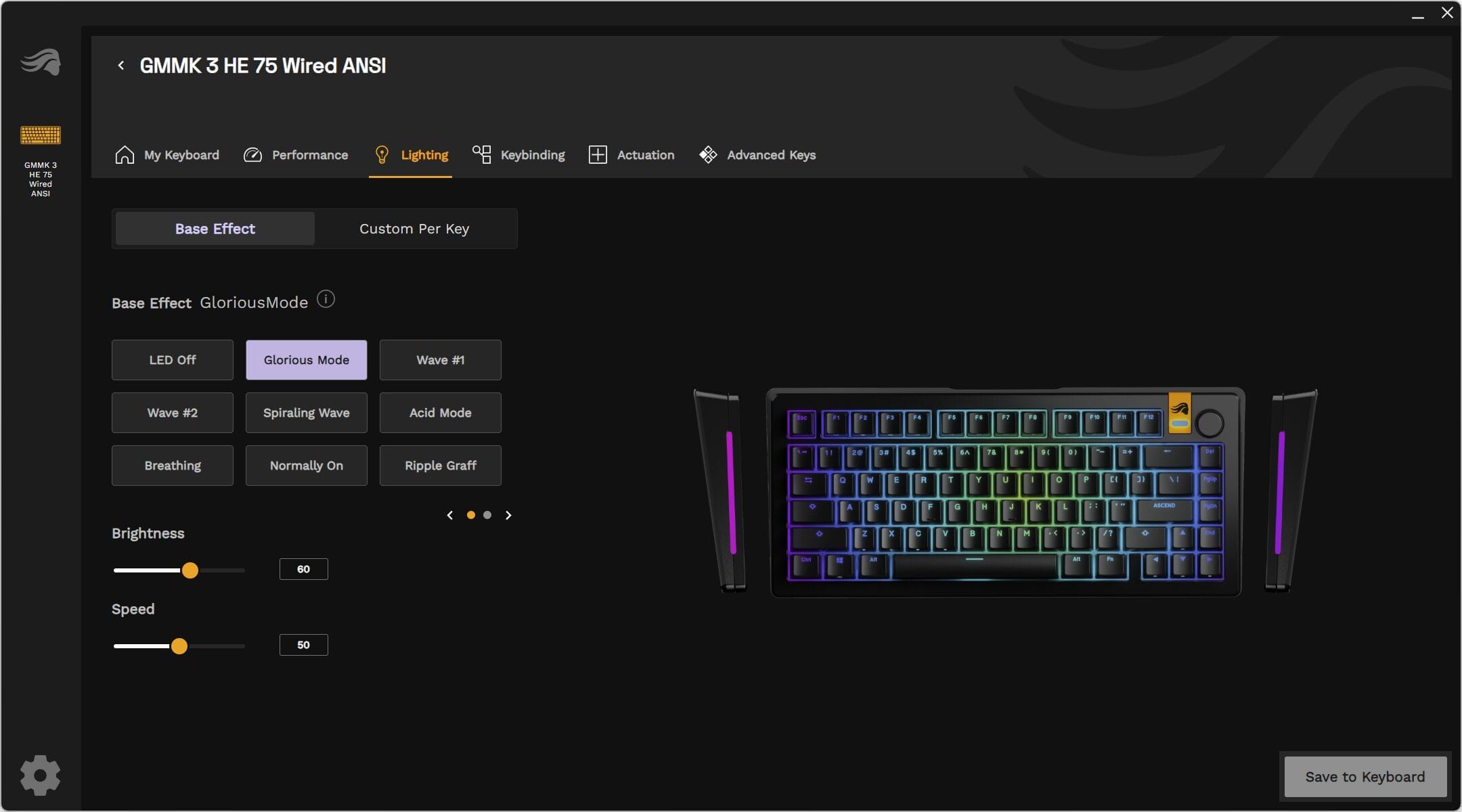Open settings via the gear icon
The width and height of the screenshot is (1462, 812).
click(40, 775)
